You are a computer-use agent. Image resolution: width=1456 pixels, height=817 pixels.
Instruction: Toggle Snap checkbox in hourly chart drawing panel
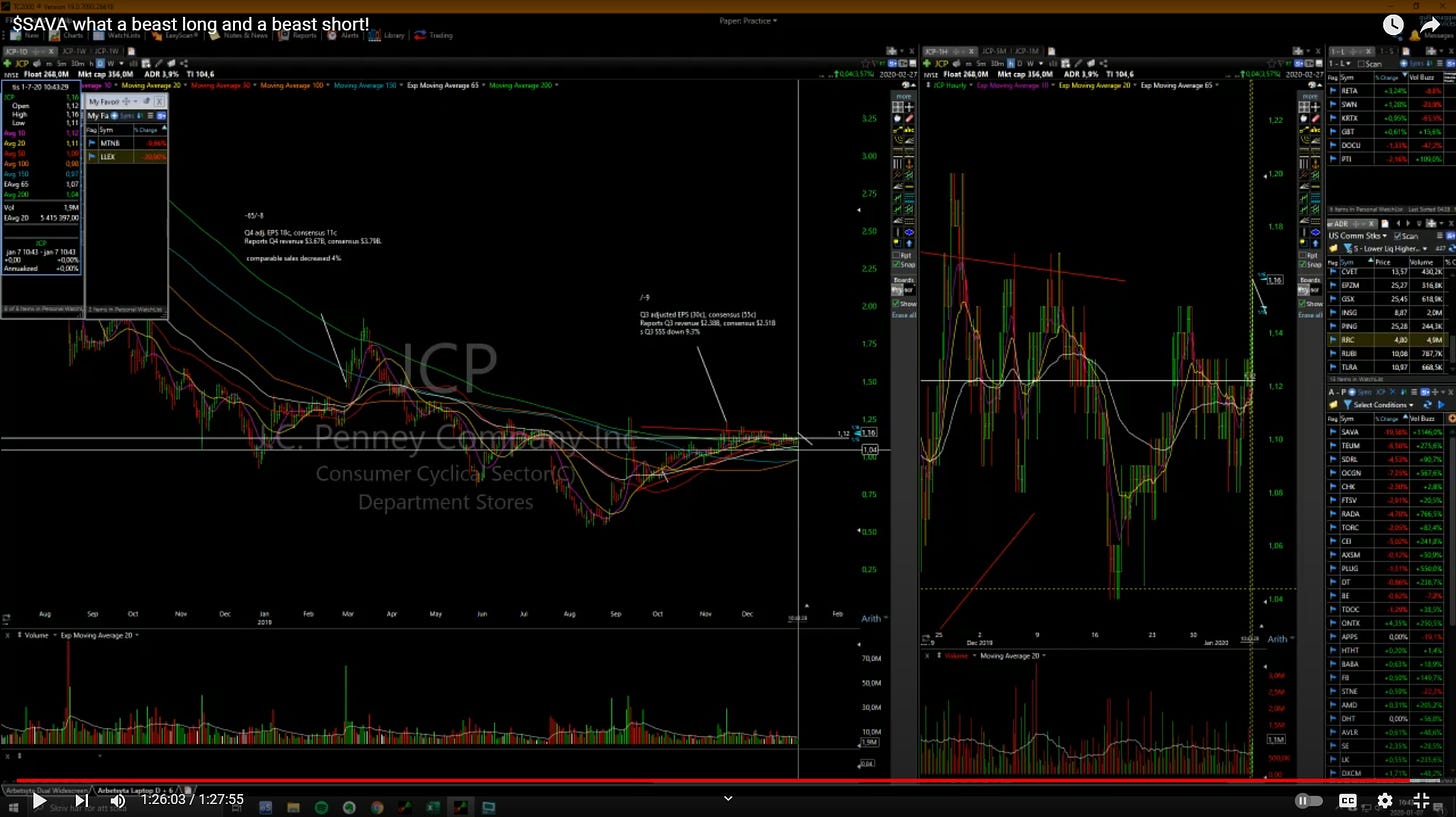[x=1303, y=265]
